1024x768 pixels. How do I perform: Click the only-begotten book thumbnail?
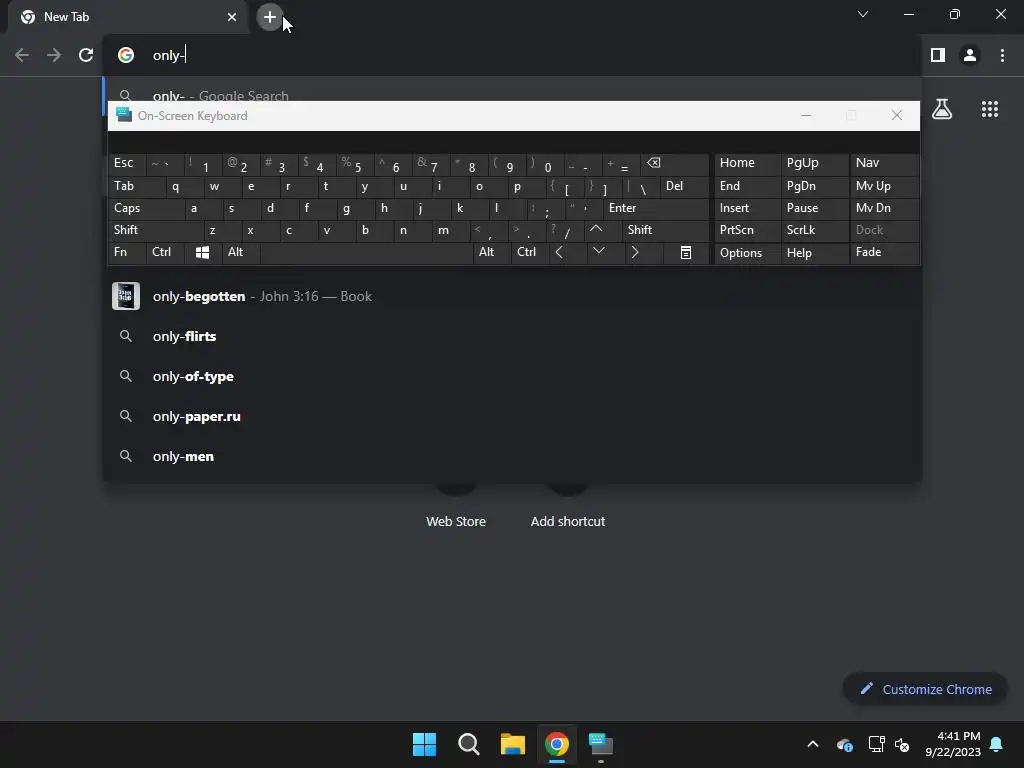[126, 296]
